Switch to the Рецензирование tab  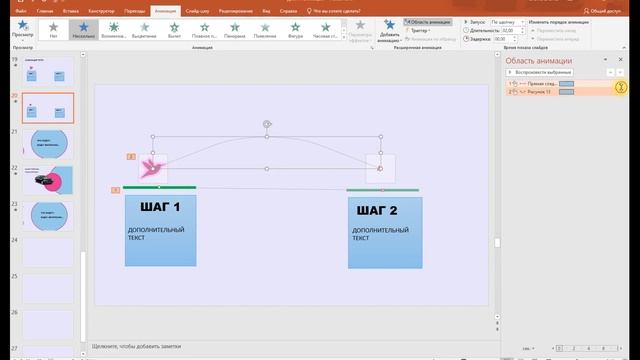click(236, 11)
